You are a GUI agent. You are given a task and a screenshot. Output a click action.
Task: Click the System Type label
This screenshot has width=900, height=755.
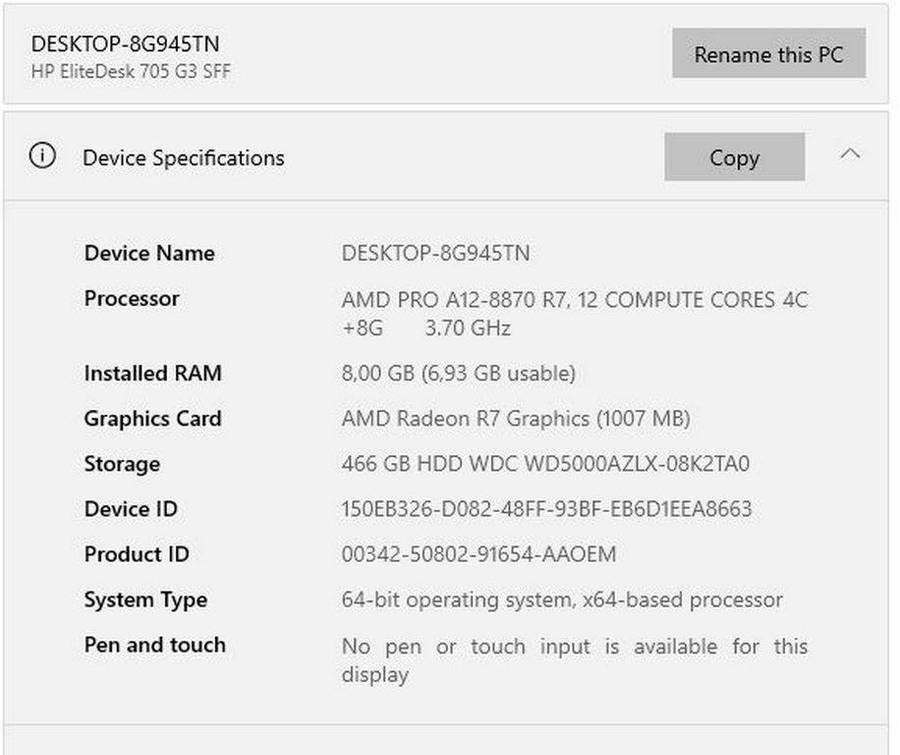click(146, 600)
